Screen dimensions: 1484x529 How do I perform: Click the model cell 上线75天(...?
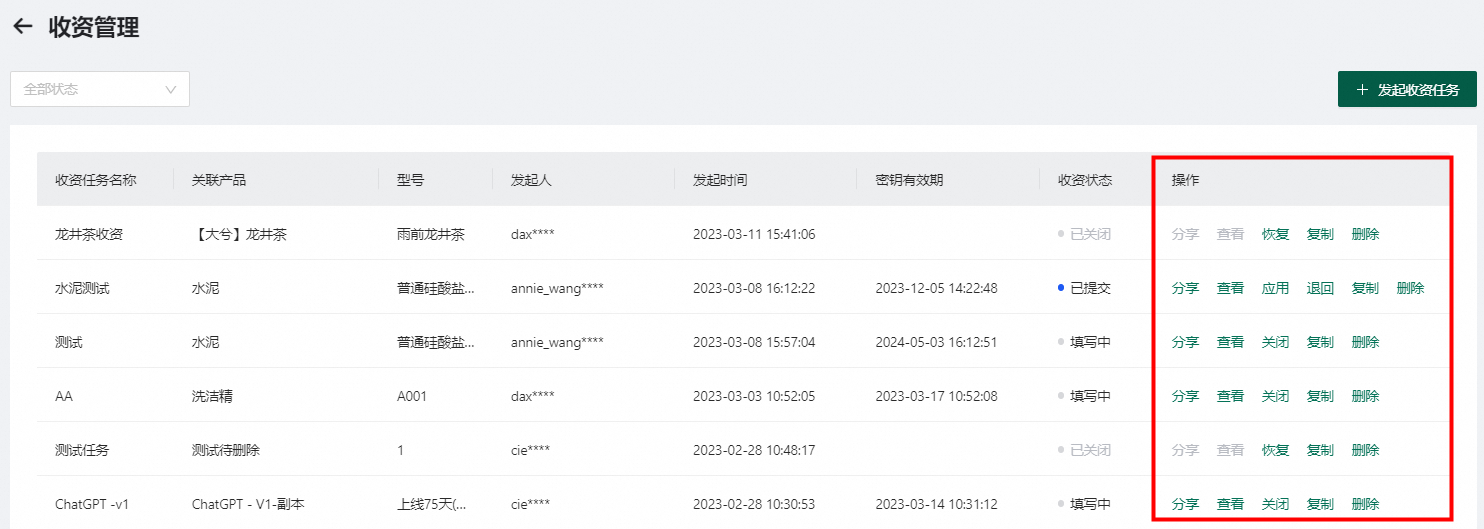(432, 504)
